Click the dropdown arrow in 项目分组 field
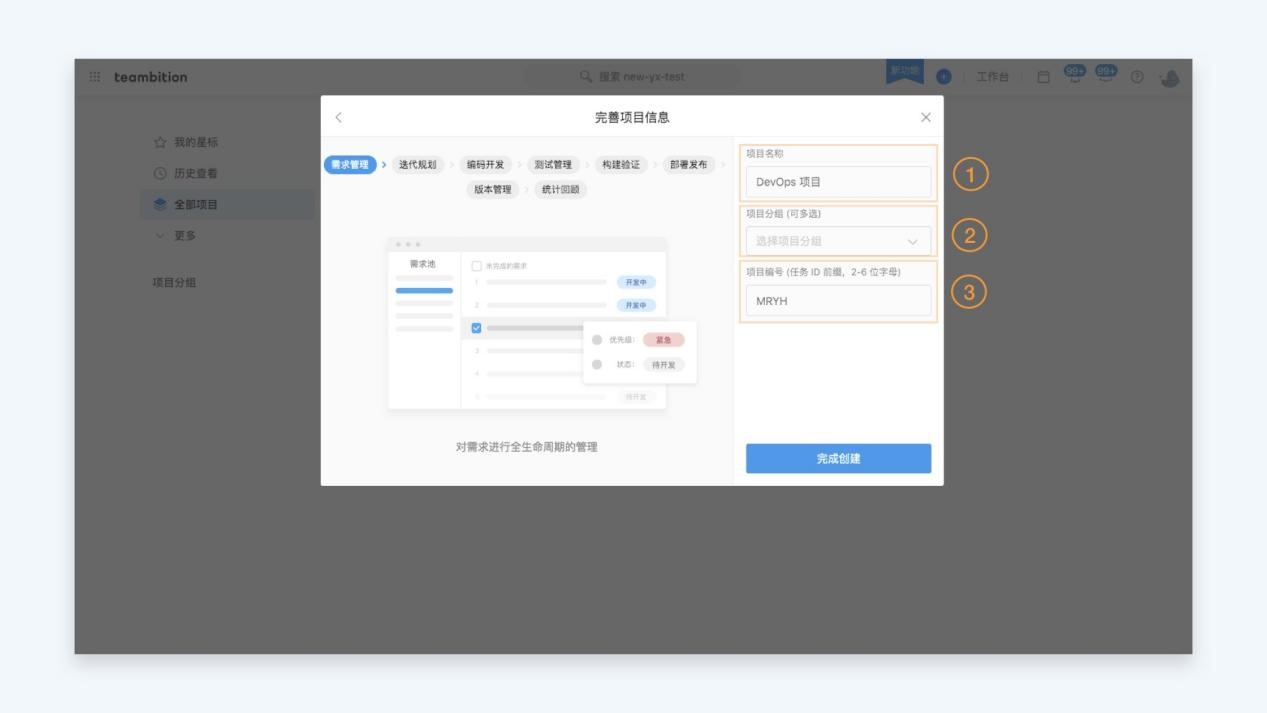 912,241
